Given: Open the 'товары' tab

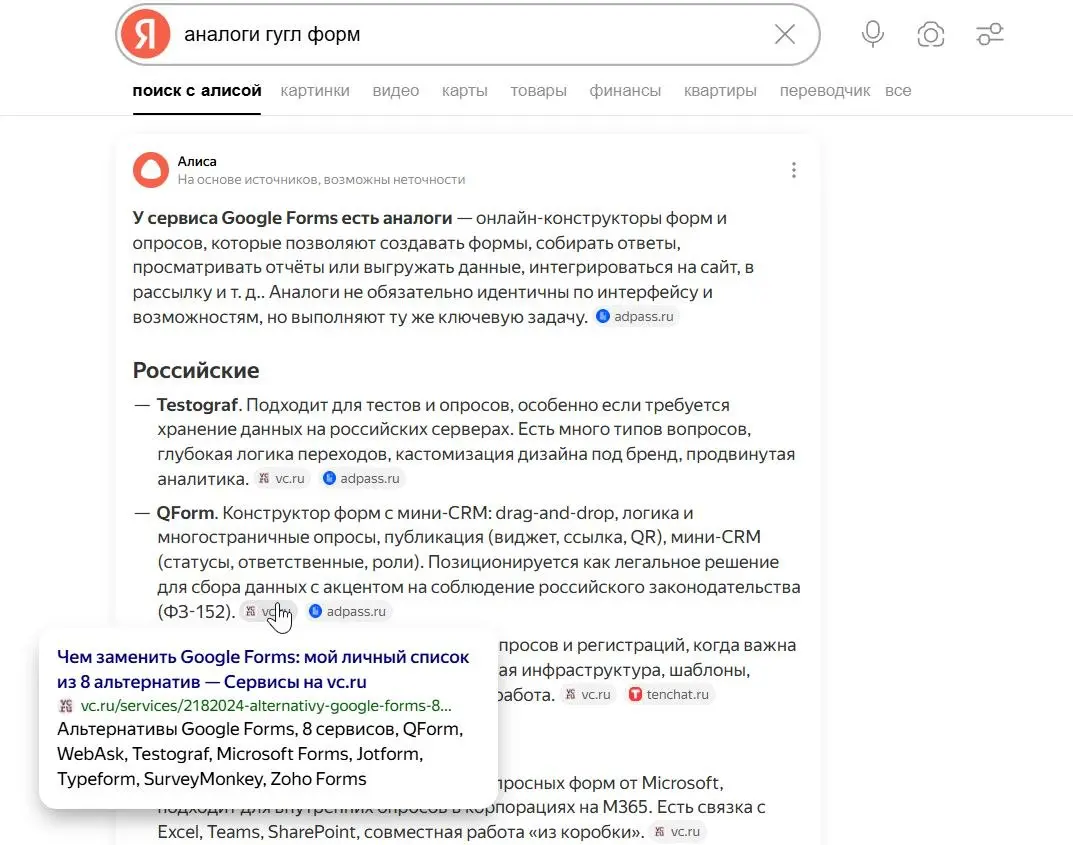Looking at the screenshot, I should click(539, 91).
